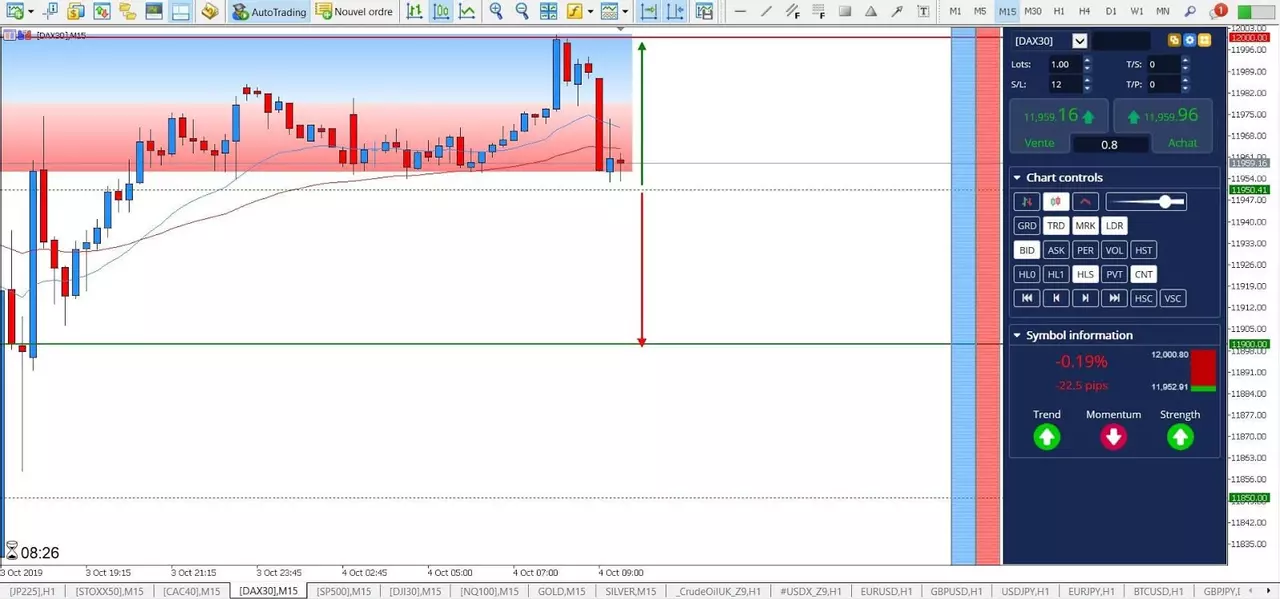Viewport: 1280px width, 599px height.
Task: Toggle the GRD grid button
Action: [1027, 226]
